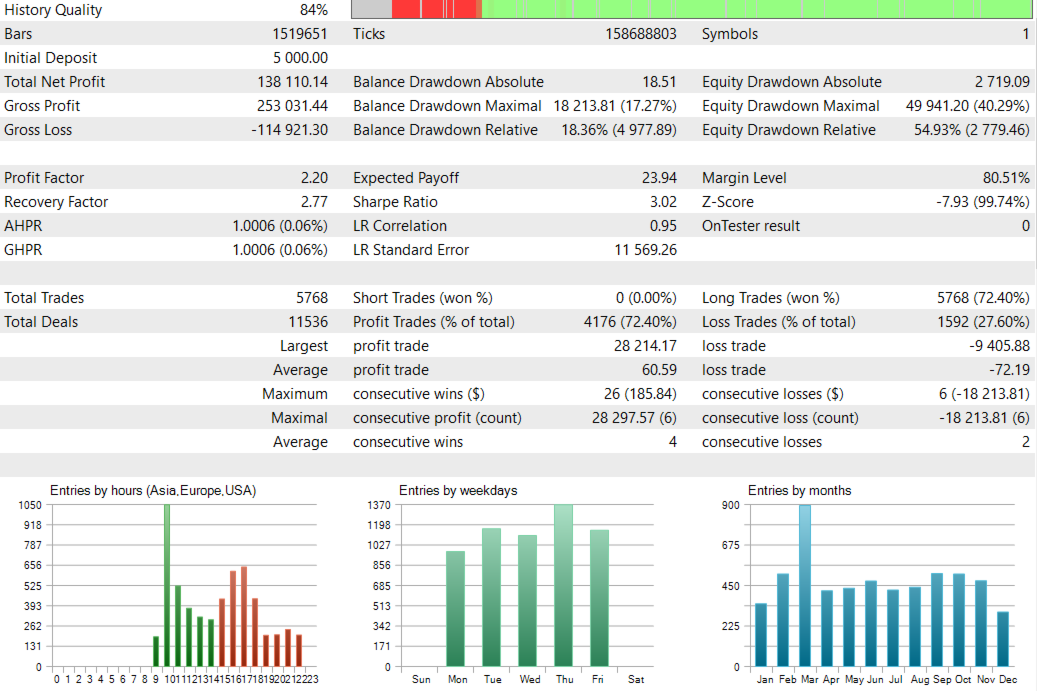The image size is (1037, 691).
Task: Click the Thursday bar in weekdays chart
Action: point(563,585)
